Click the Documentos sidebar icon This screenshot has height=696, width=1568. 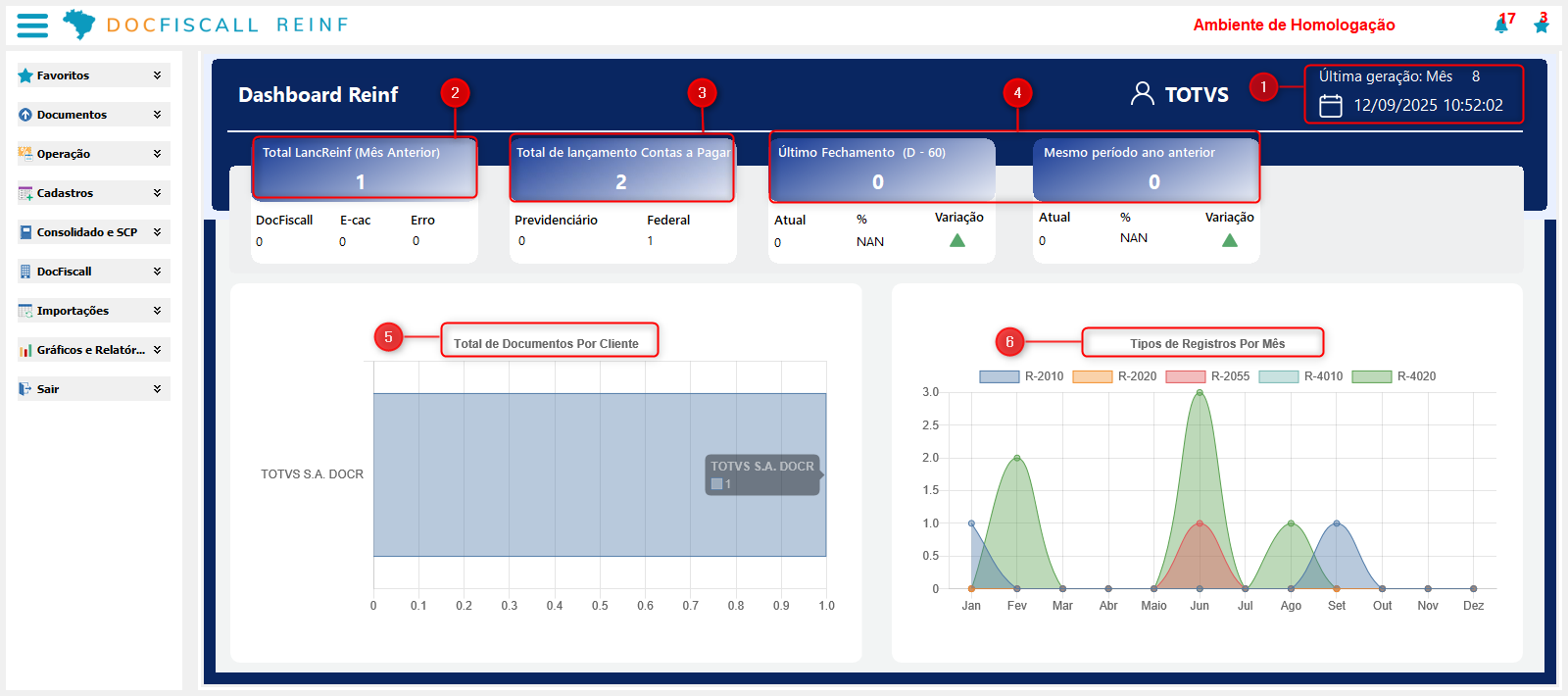(x=25, y=115)
